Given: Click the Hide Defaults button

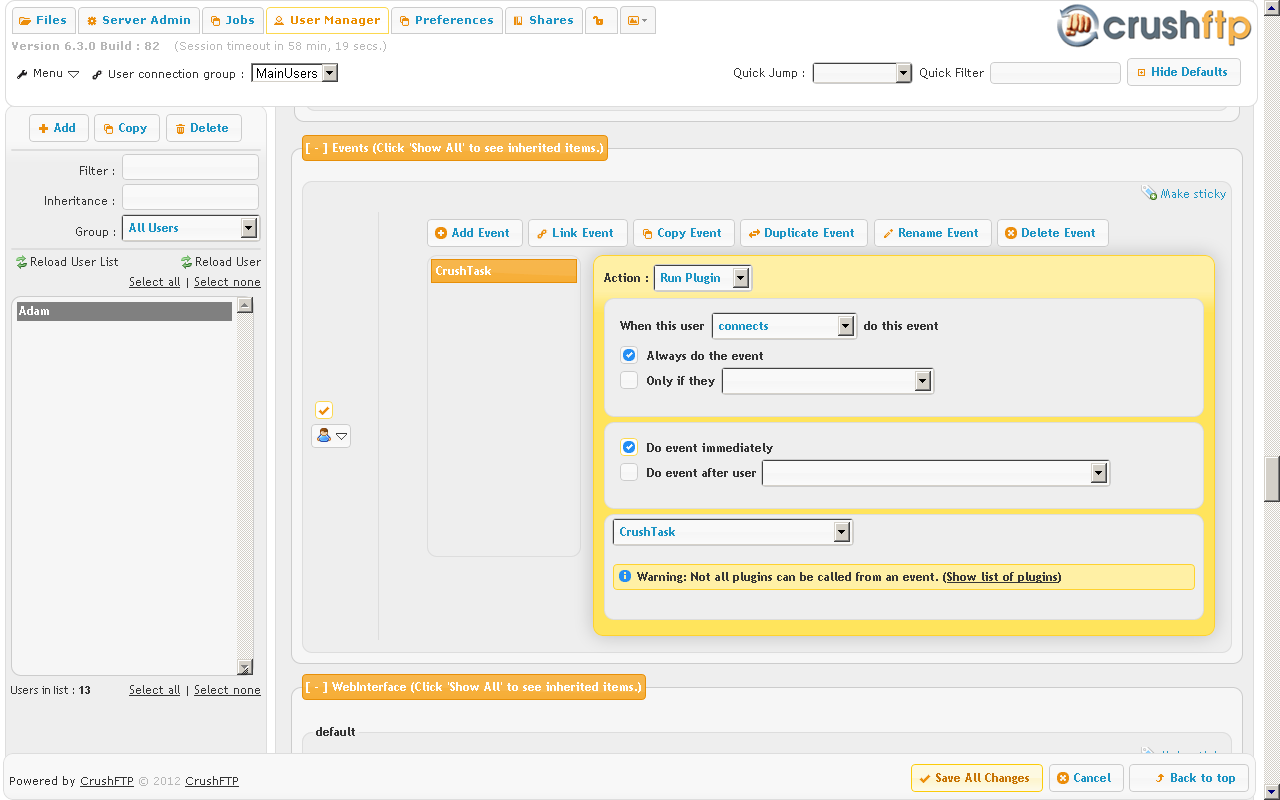Looking at the screenshot, I should pos(1184,72).
